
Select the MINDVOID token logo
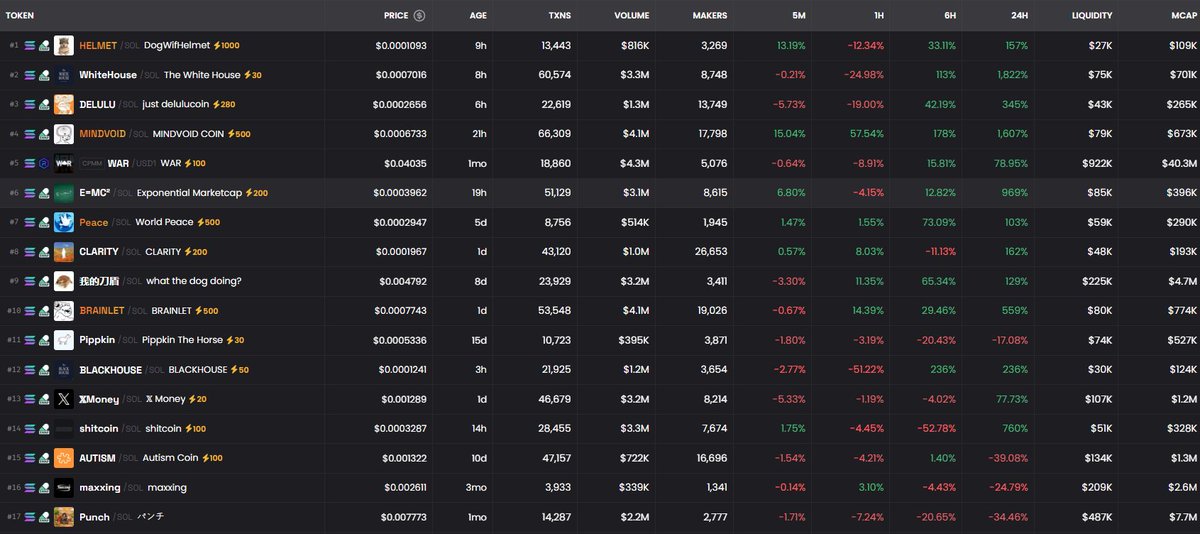pos(63,134)
